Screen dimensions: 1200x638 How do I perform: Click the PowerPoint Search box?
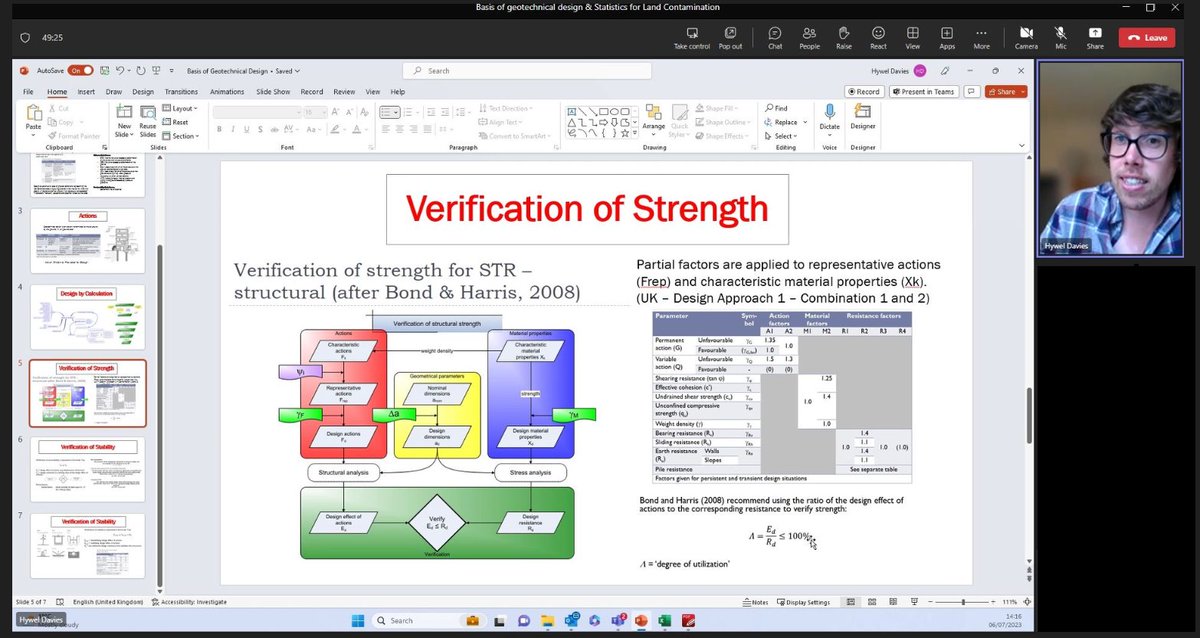point(527,71)
